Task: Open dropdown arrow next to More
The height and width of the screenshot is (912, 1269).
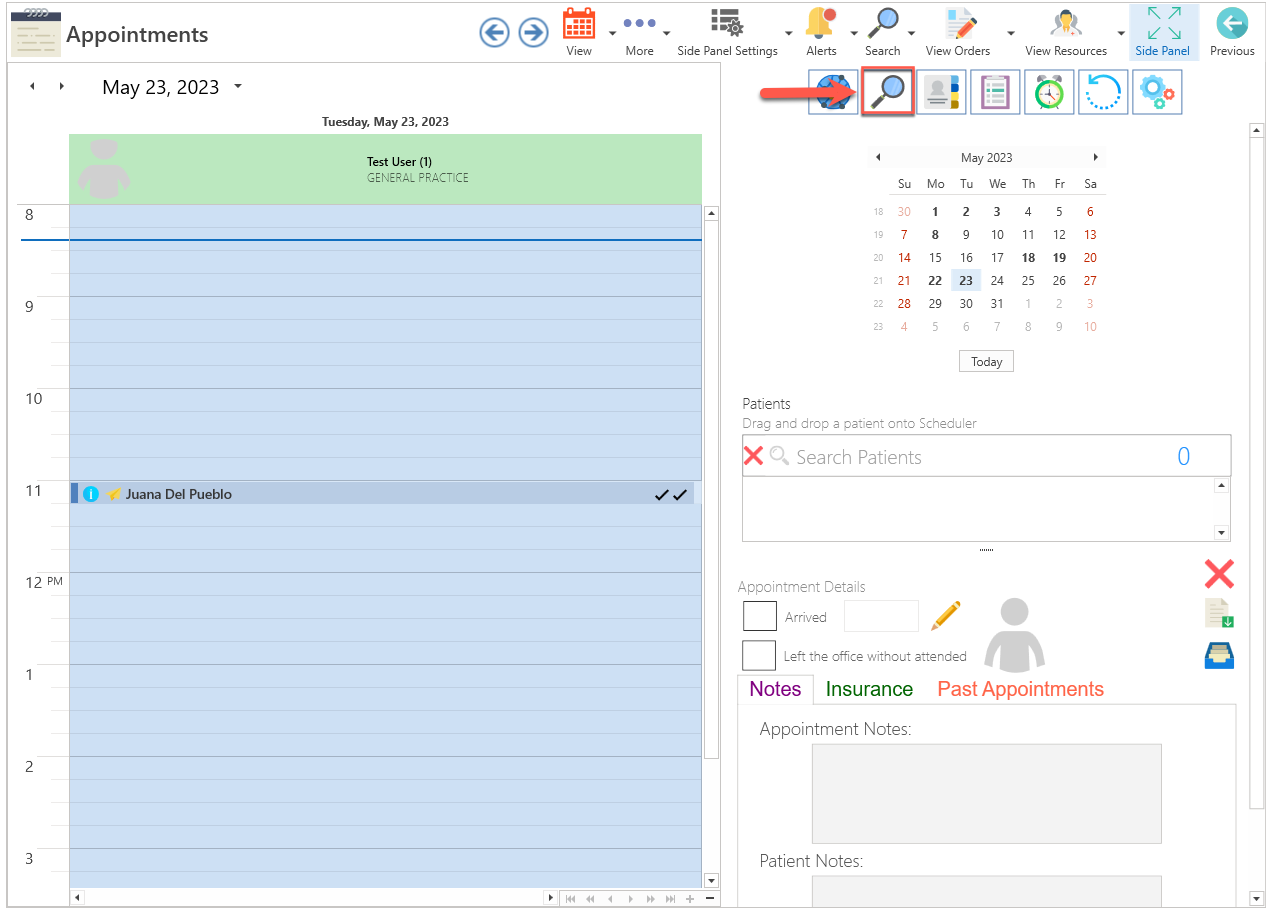Action: click(x=667, y=33)
